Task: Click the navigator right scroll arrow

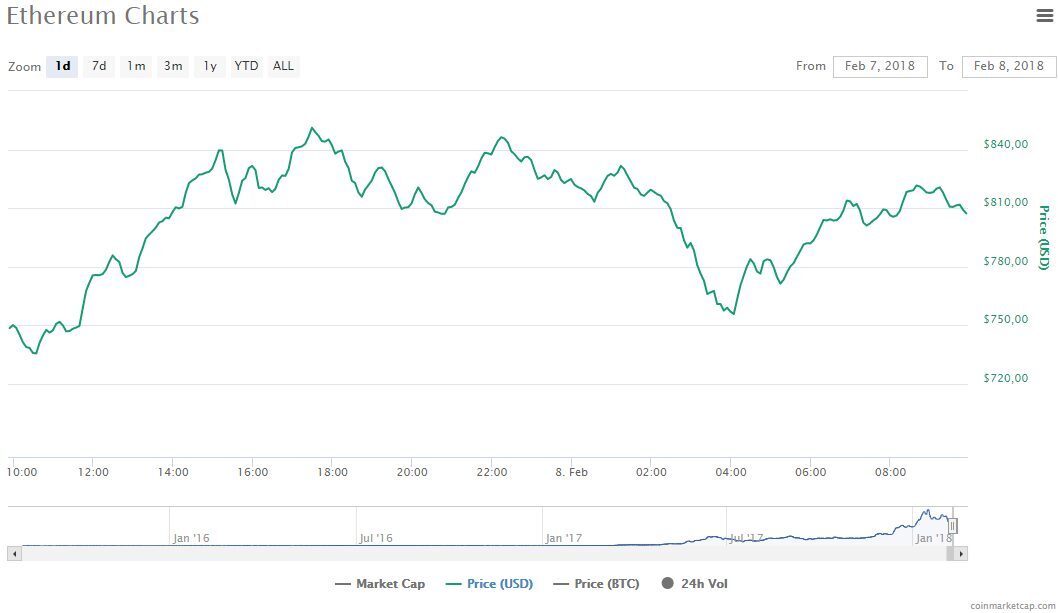Action: coord(961,554)
